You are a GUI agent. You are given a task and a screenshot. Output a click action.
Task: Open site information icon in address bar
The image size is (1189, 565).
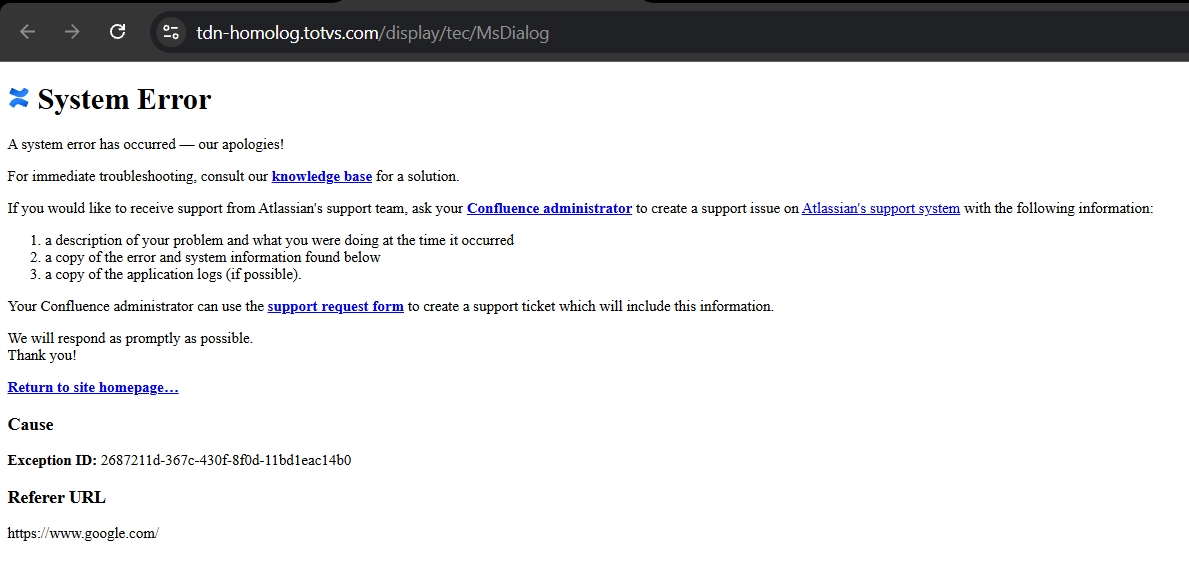pos(171,32)
